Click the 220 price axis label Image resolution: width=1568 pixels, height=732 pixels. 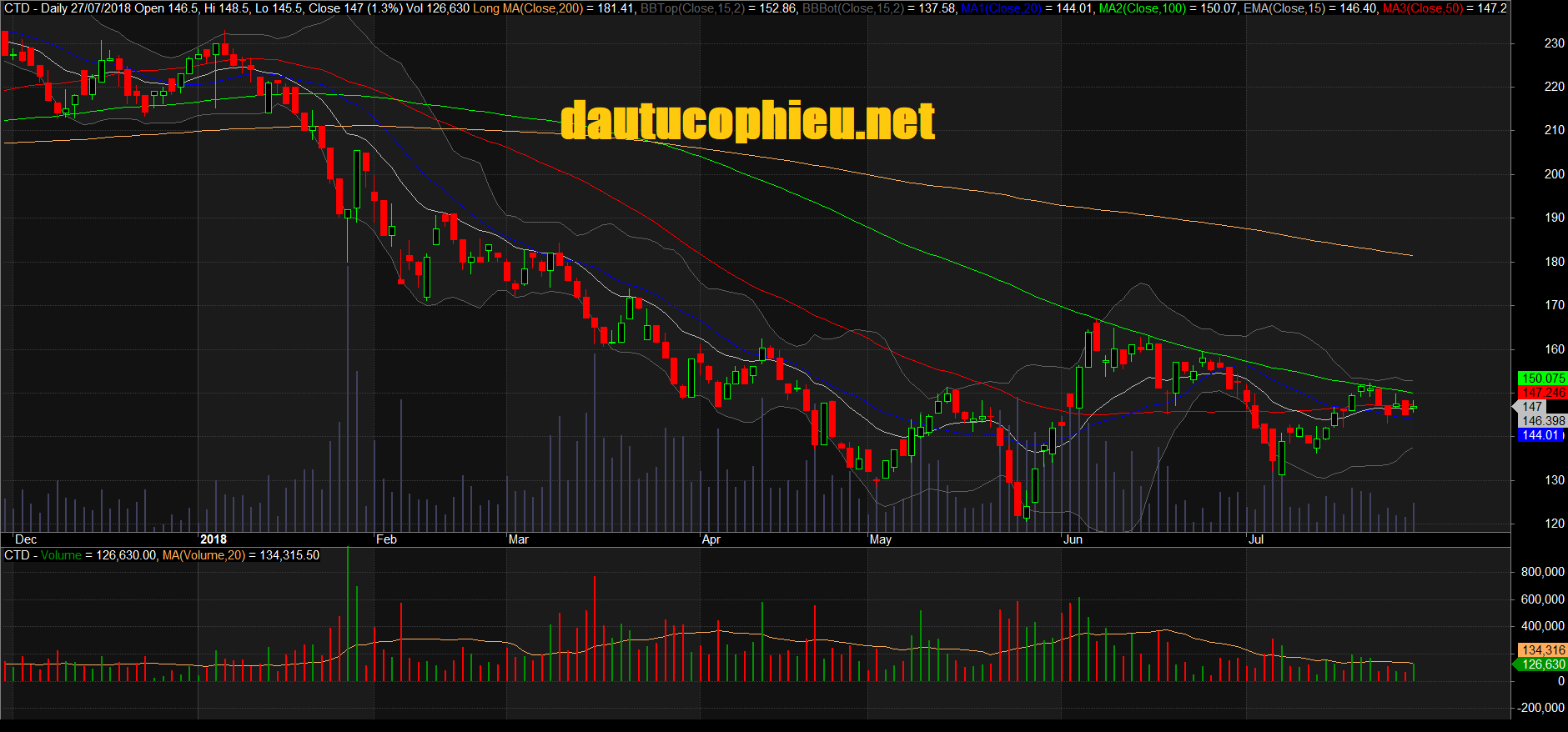[1555, 86]
